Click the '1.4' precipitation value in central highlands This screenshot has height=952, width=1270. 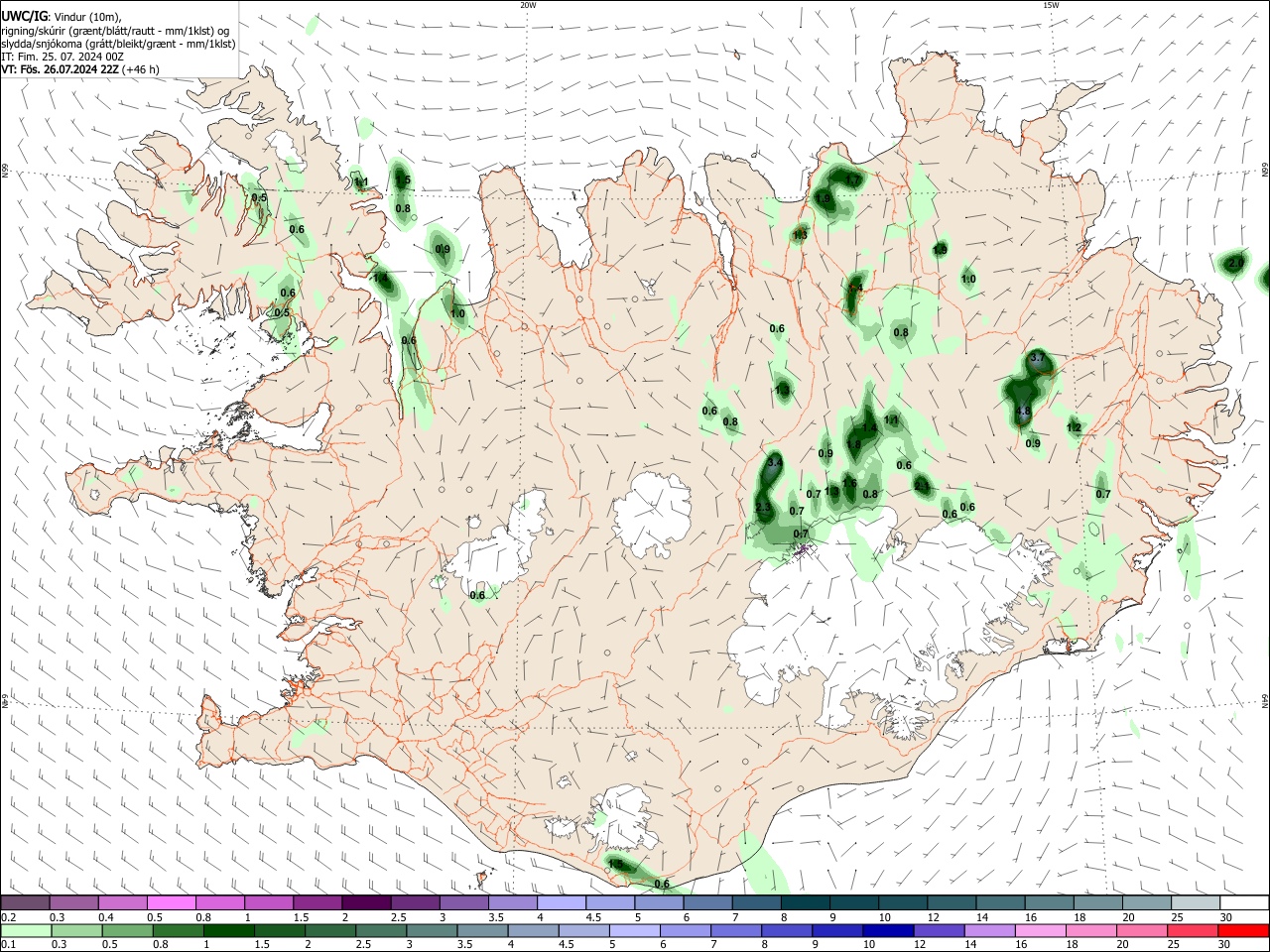[869, 427]
